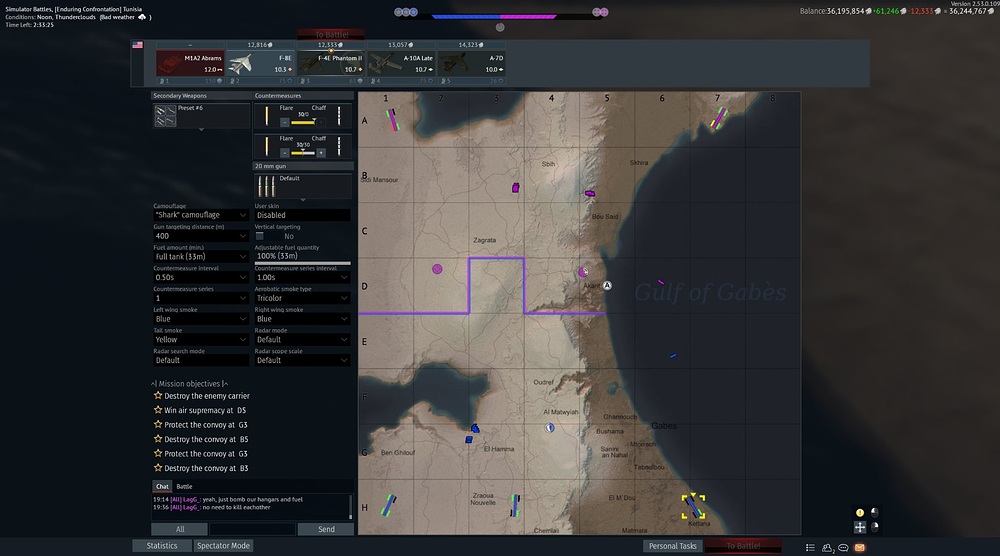Viewport: 1000px width, 556px height.
Task: Expand the Aerobatic smoke type dropdown
Action: [x=302, y=298]
